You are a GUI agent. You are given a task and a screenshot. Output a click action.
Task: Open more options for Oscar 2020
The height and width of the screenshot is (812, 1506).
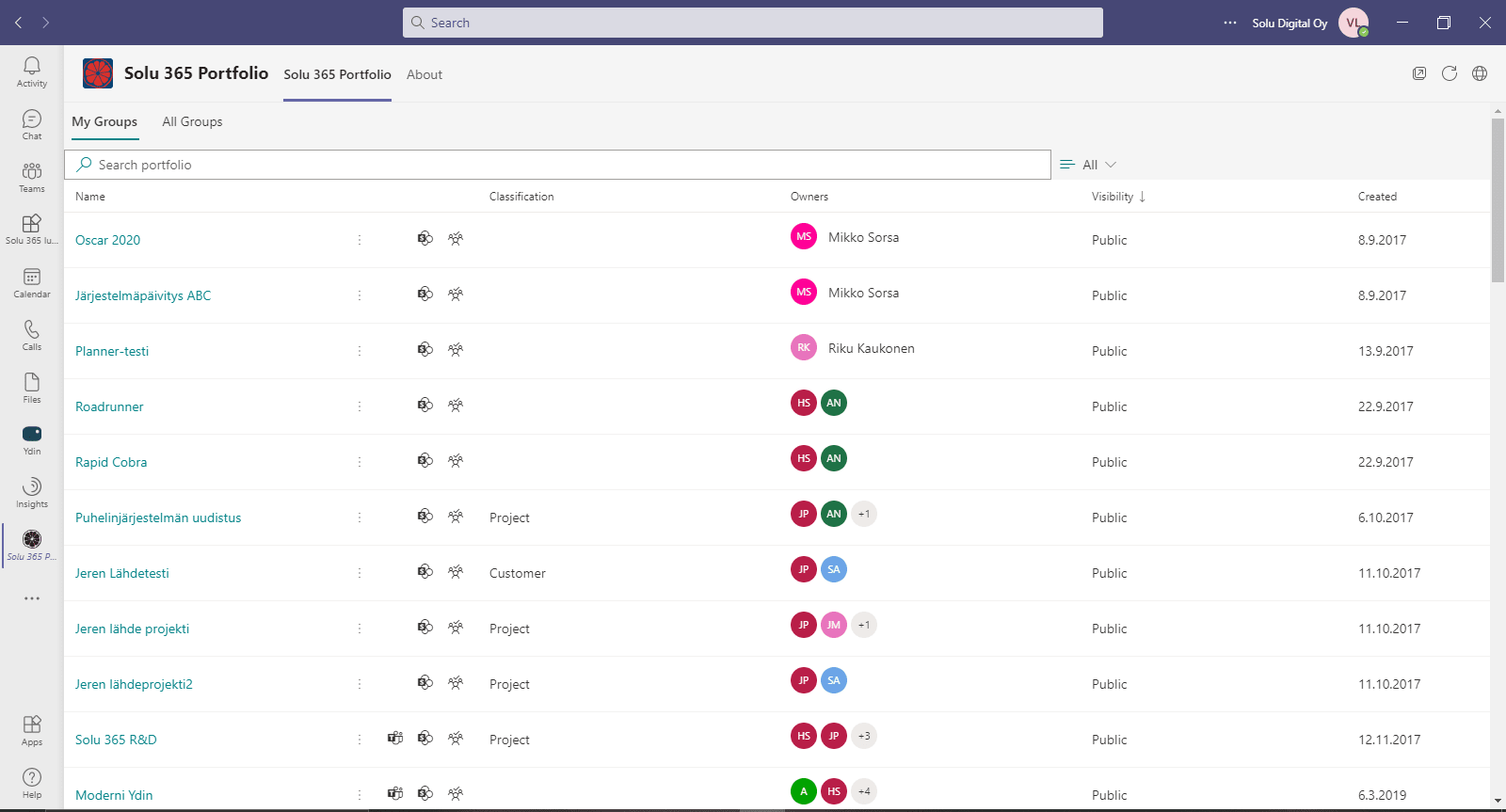360,240
